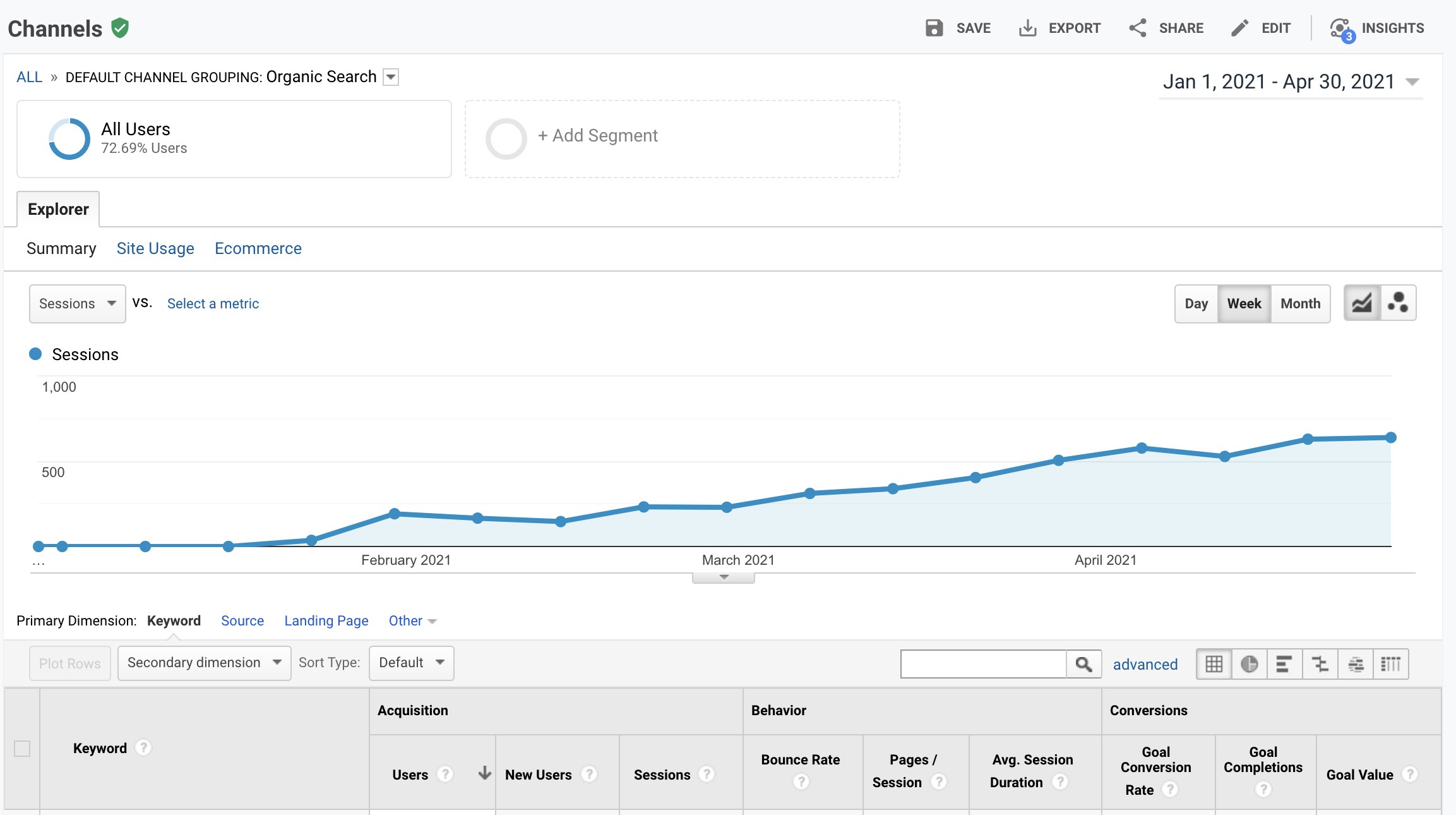Viewport: 1456px width, 815px height.
Task: Switch to motion chart view icon
Action: [x=1398, y=303]
